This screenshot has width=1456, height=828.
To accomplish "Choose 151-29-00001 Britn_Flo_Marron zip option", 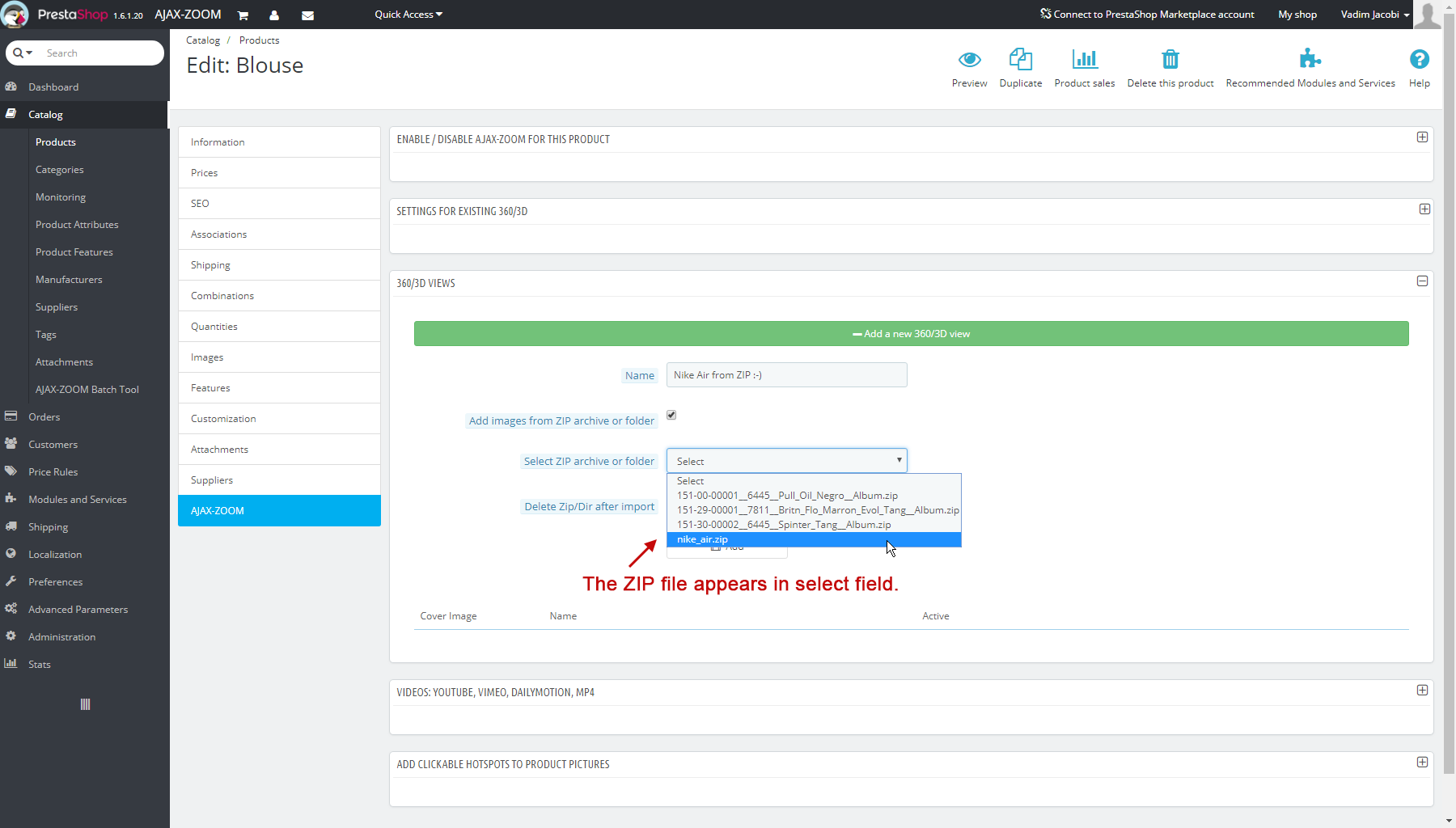I will (x=814, y=510).
